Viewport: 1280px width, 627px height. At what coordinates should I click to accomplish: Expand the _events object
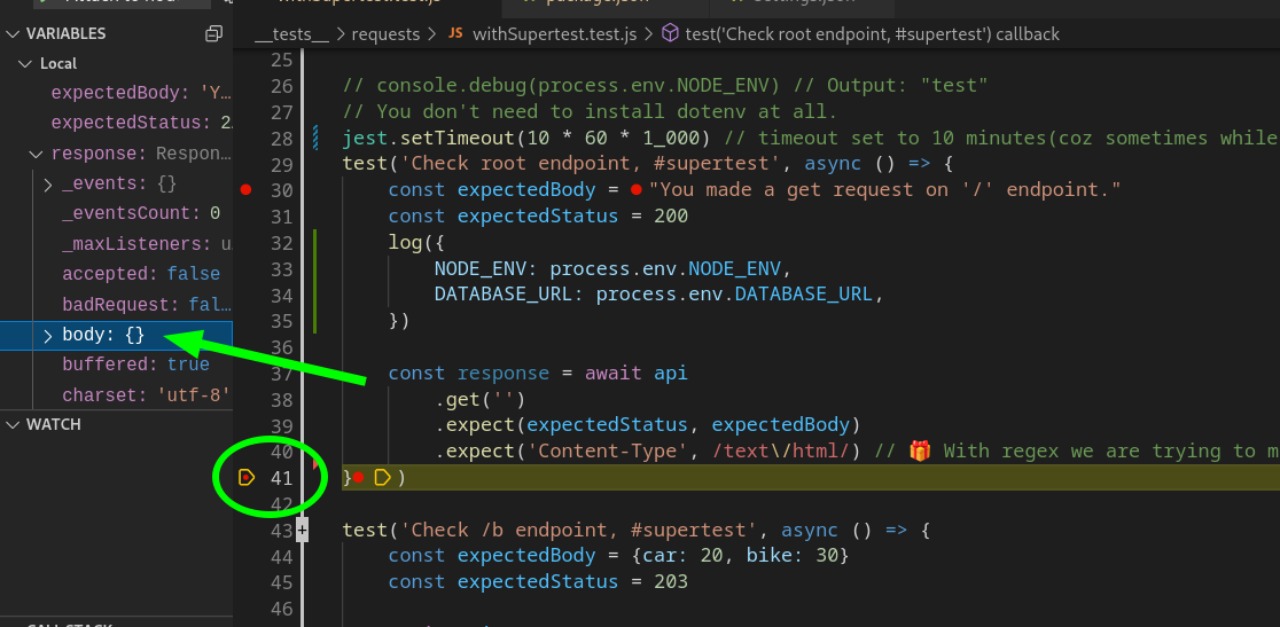(x=47, y=184)
